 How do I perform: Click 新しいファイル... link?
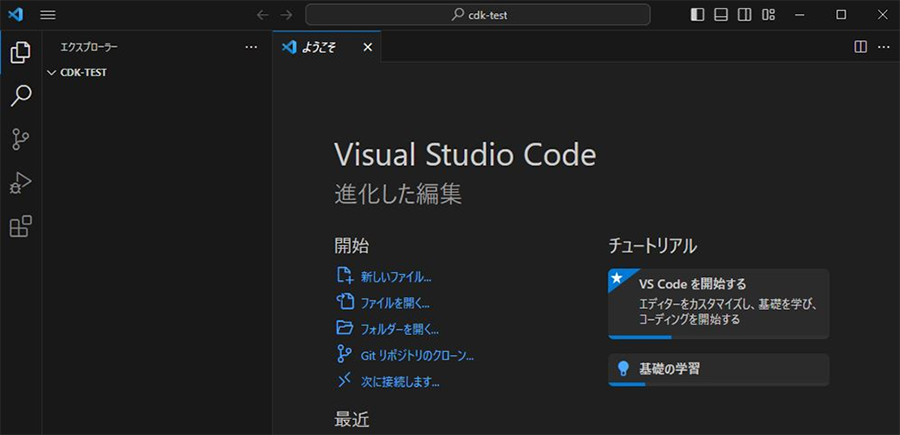point(396,277)
